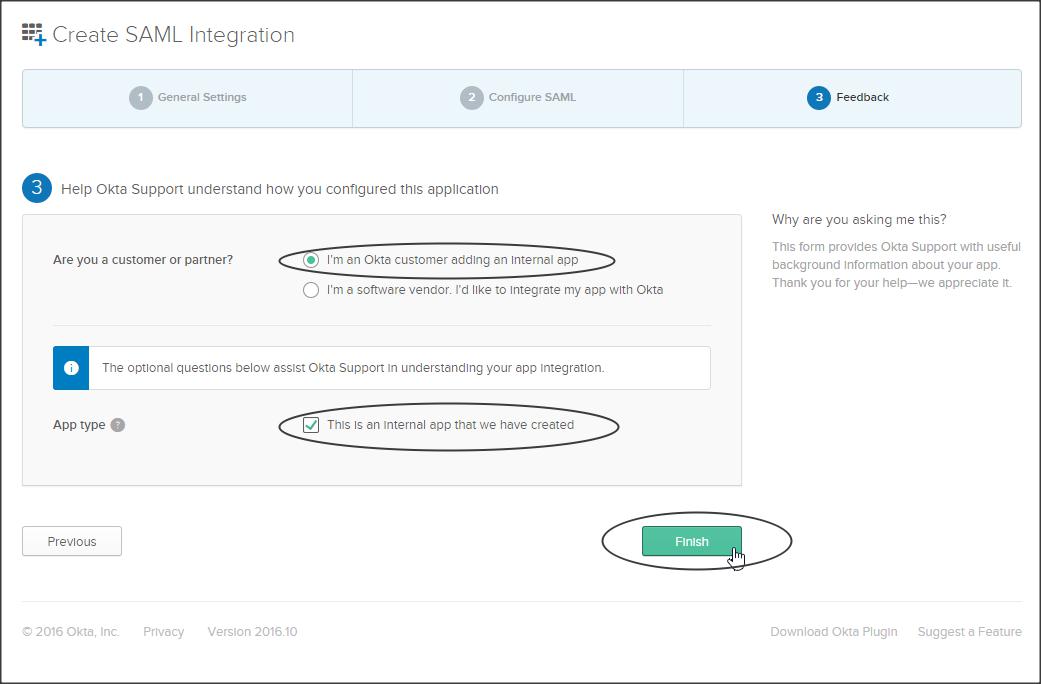Viewport: 1041px width, 684px height.
Task: Click the "Why are you asking me this?" heading
Action: tap(858, 219)
